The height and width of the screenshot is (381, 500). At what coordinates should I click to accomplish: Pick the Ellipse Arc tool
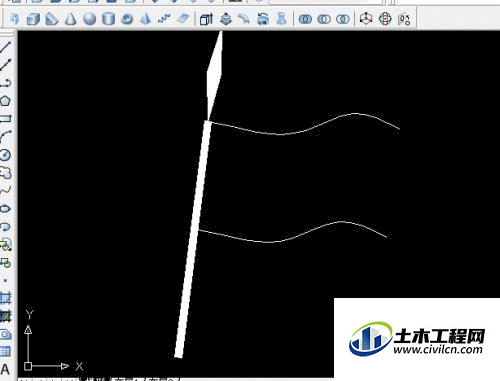pos(6,227)
